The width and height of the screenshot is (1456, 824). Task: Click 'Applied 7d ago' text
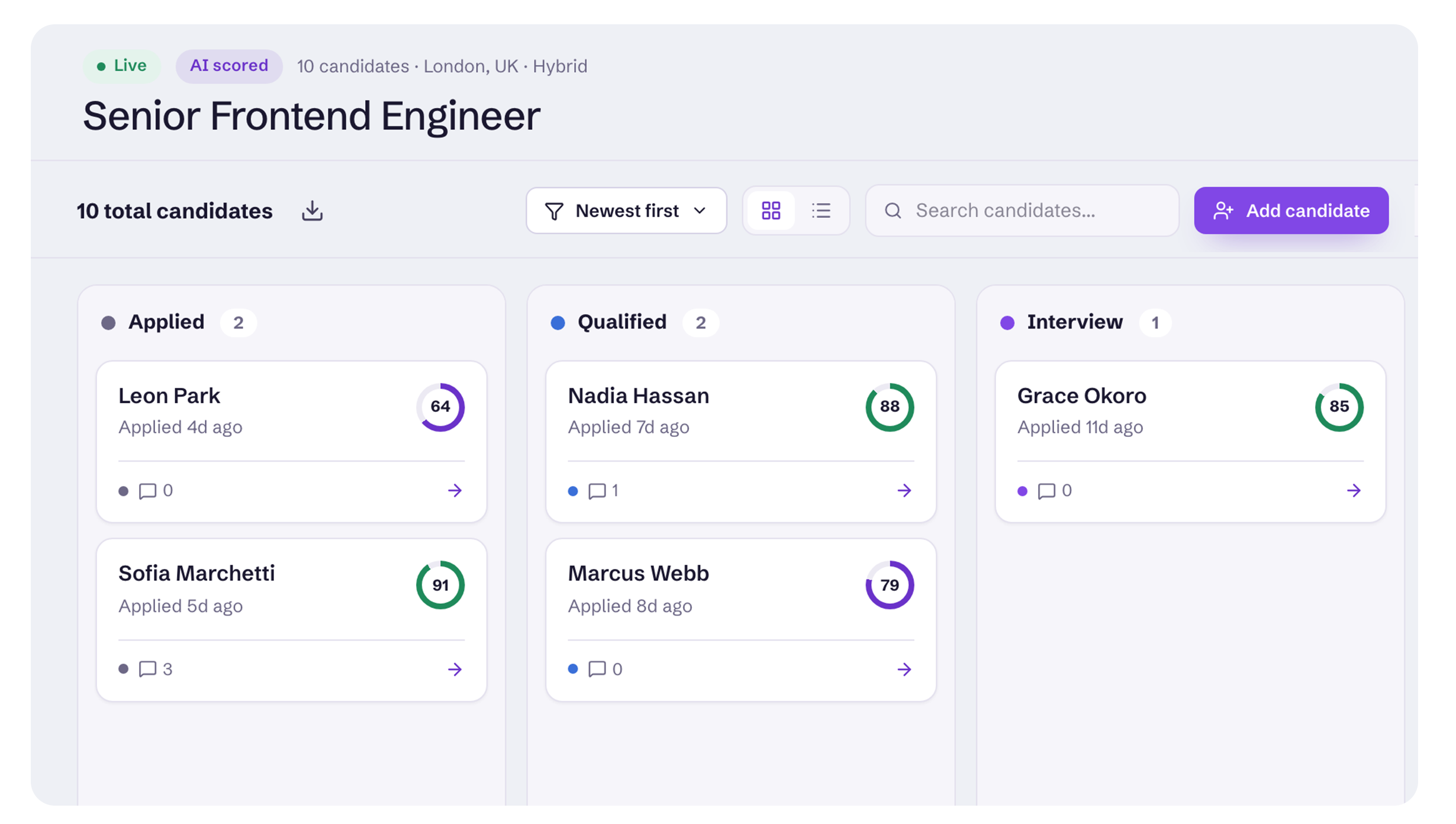629,427
